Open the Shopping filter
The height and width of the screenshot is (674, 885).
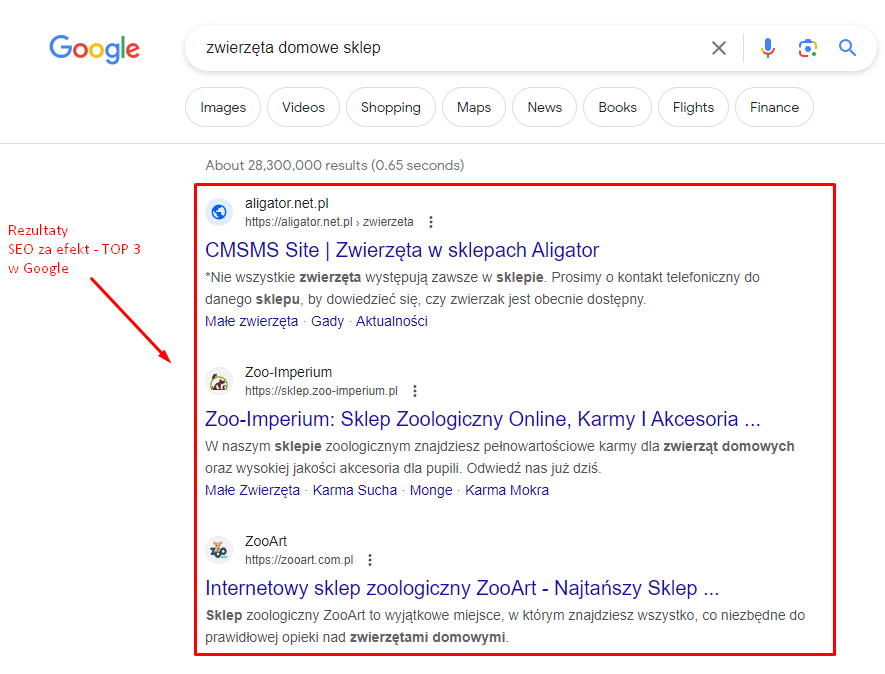pyautogui.click(x=391, y=107)
